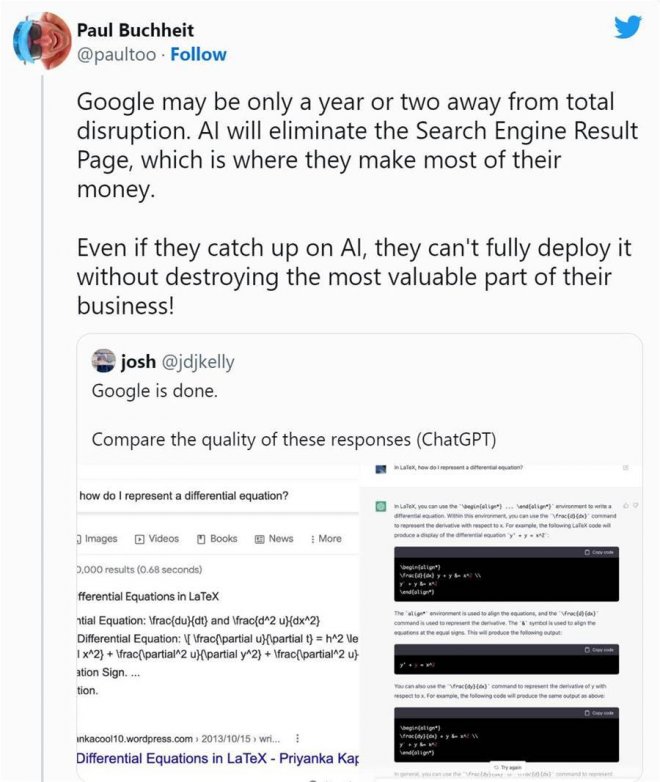This screenshot has height=782, width=660.
Task: Follow the @paultoo account
Action: tap(198, 54)
